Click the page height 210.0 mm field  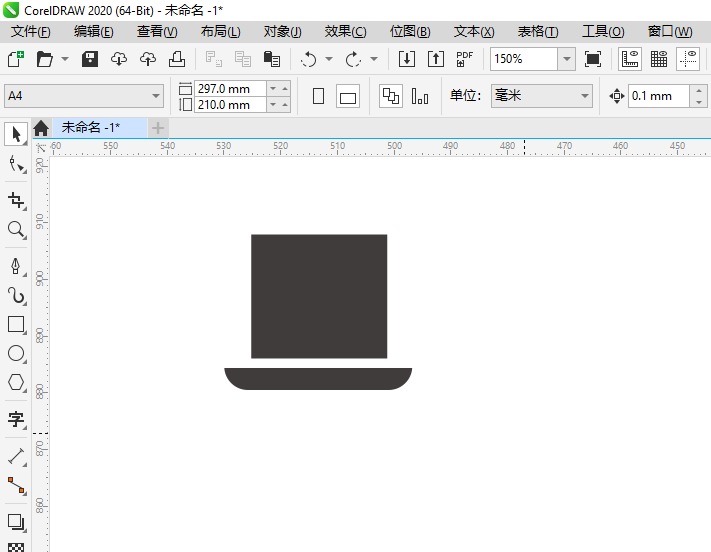(x=230, y=105)
